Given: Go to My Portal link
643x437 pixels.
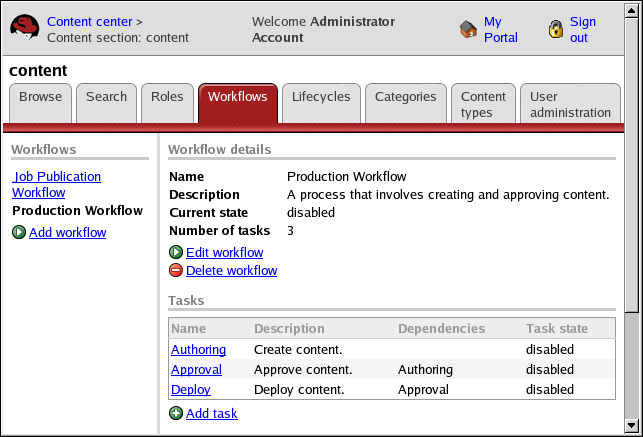Looking at the screenshot, I should click(501, 29).
